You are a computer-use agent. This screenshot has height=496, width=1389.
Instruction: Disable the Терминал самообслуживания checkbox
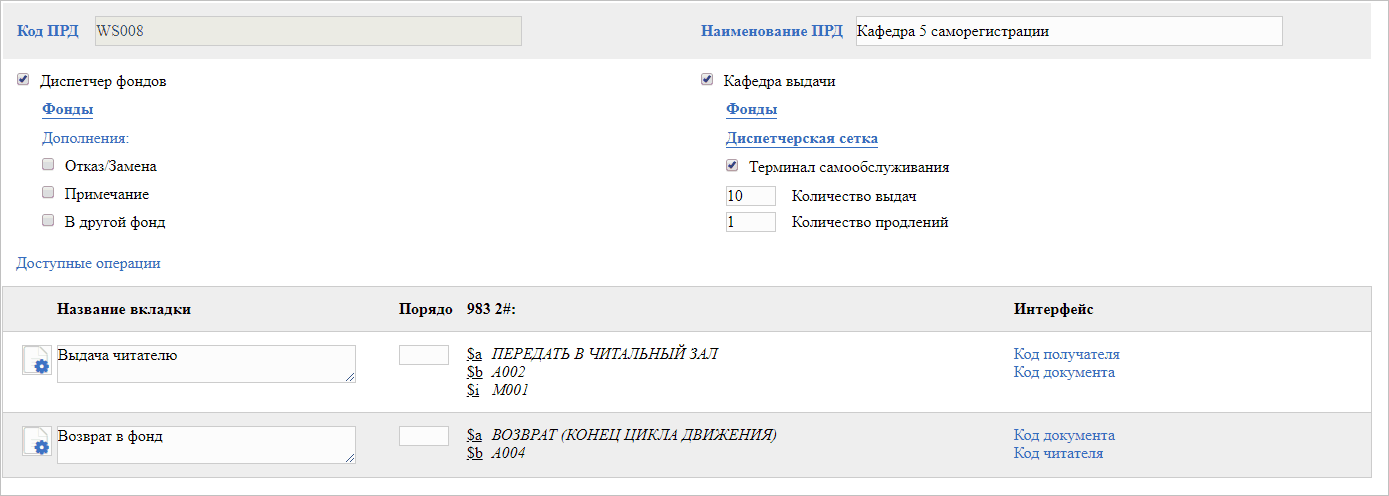pyautogui.click(x=732, y=166)
